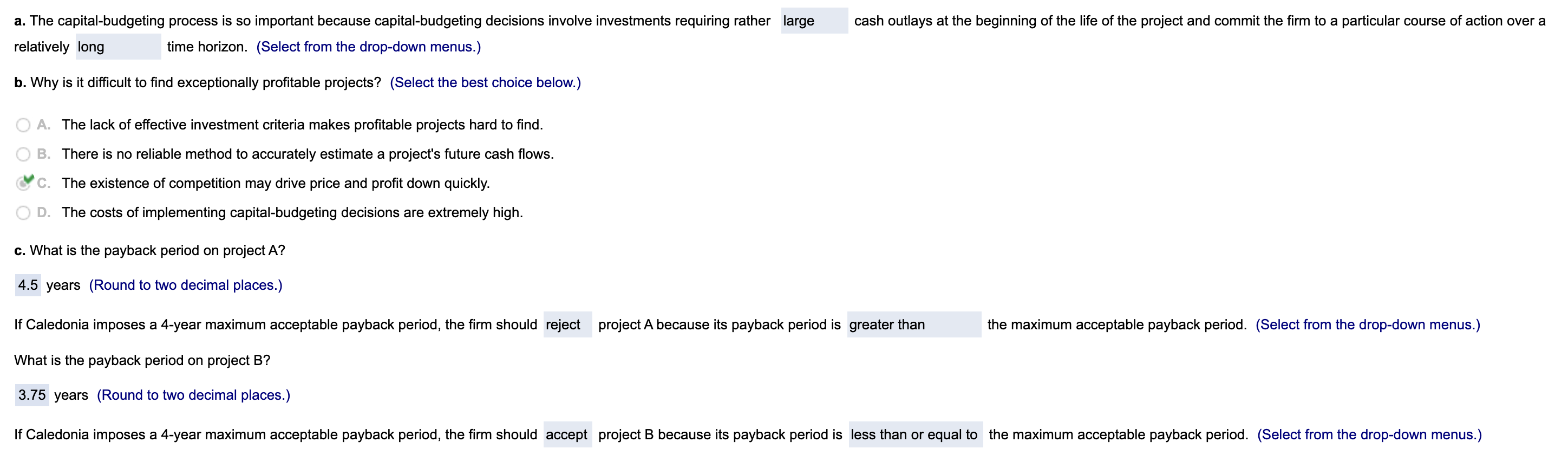Screen dimensions: 1568x455
Task: Open the 'less than or equal to' dropdown
Action: pyautogui.click(x=914, y=434)
